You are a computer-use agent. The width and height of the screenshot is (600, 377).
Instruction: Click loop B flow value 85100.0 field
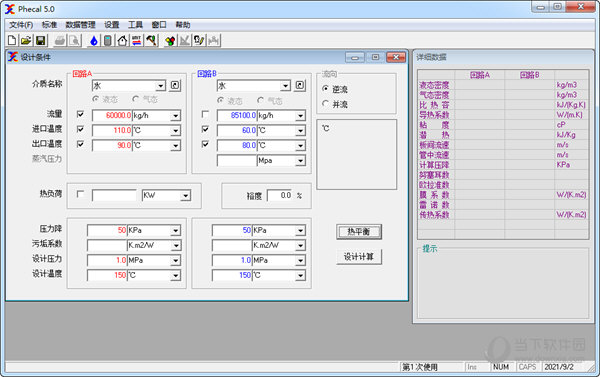point(237,116)
